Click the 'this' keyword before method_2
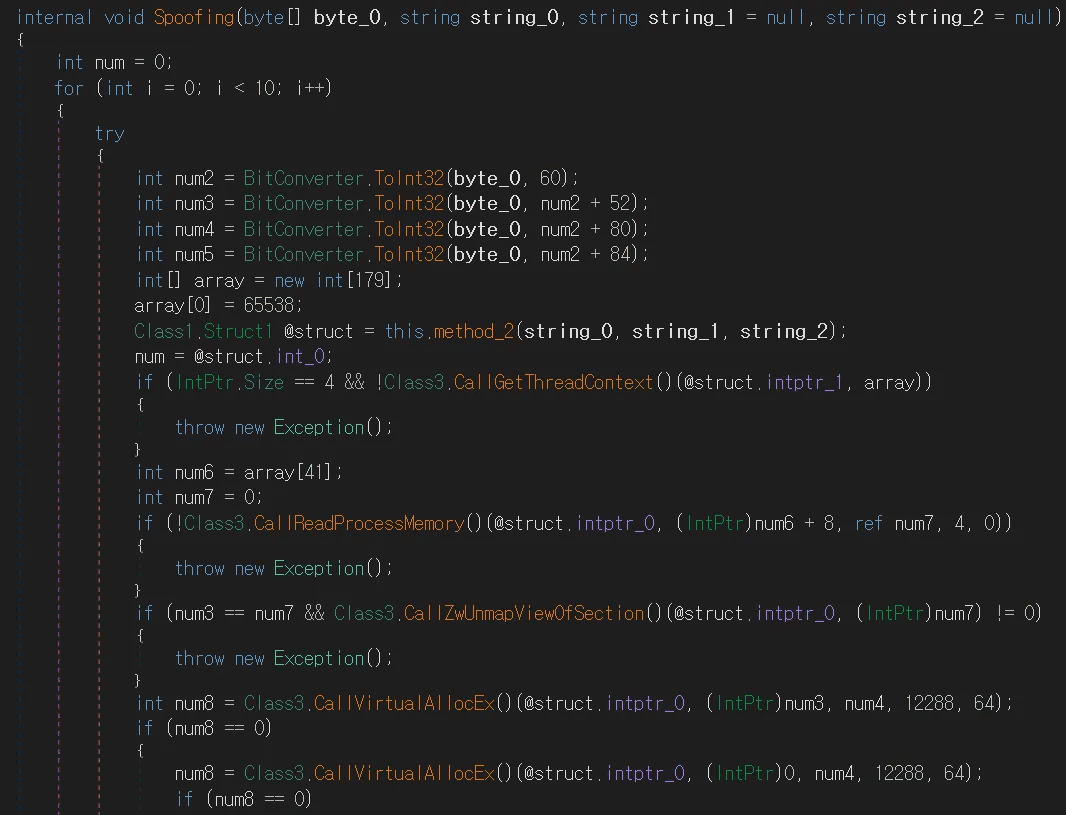1066x815 pixels. click(x=404, y=331)
